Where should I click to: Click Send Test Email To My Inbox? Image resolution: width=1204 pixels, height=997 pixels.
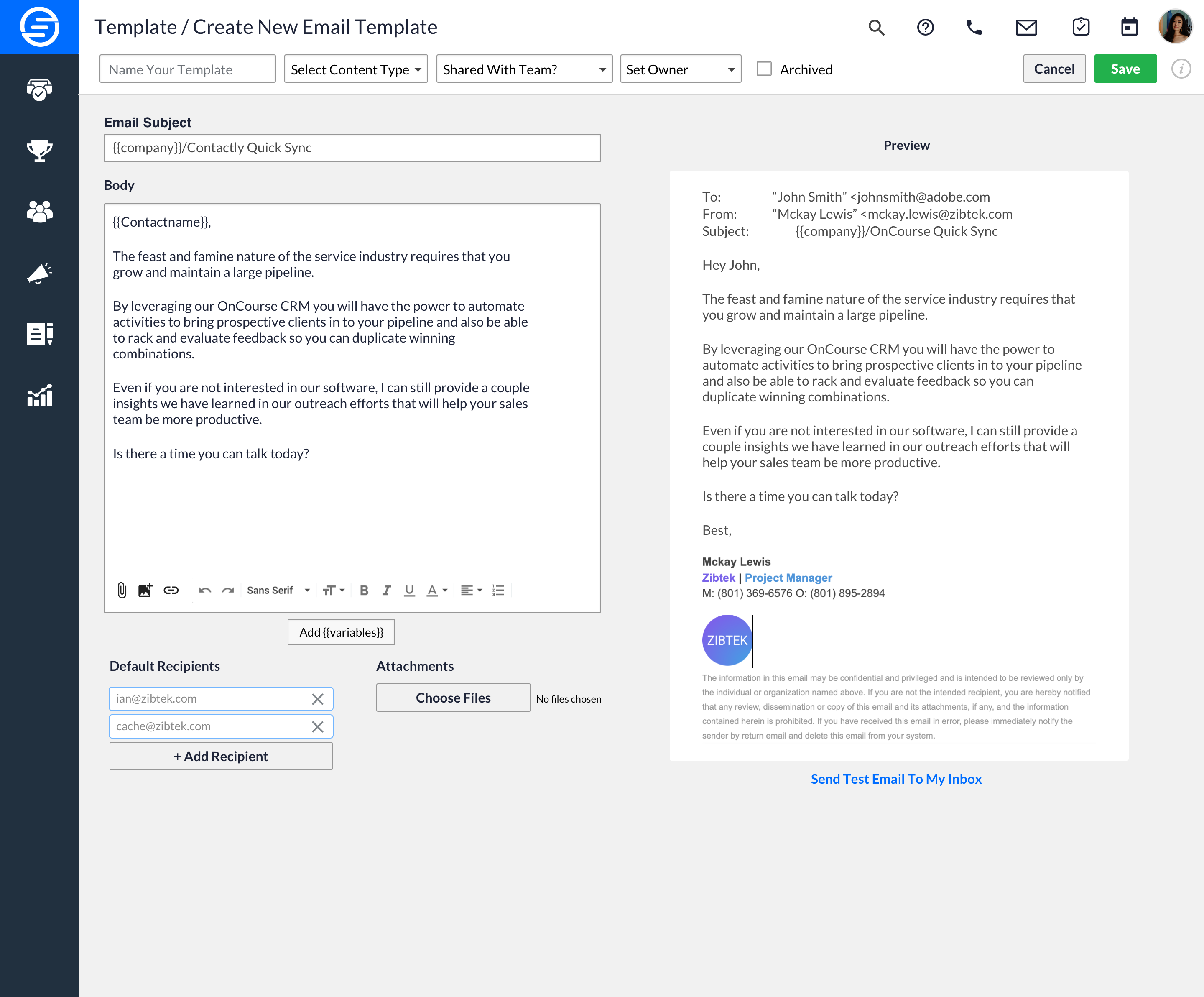(x=895, y=778)
